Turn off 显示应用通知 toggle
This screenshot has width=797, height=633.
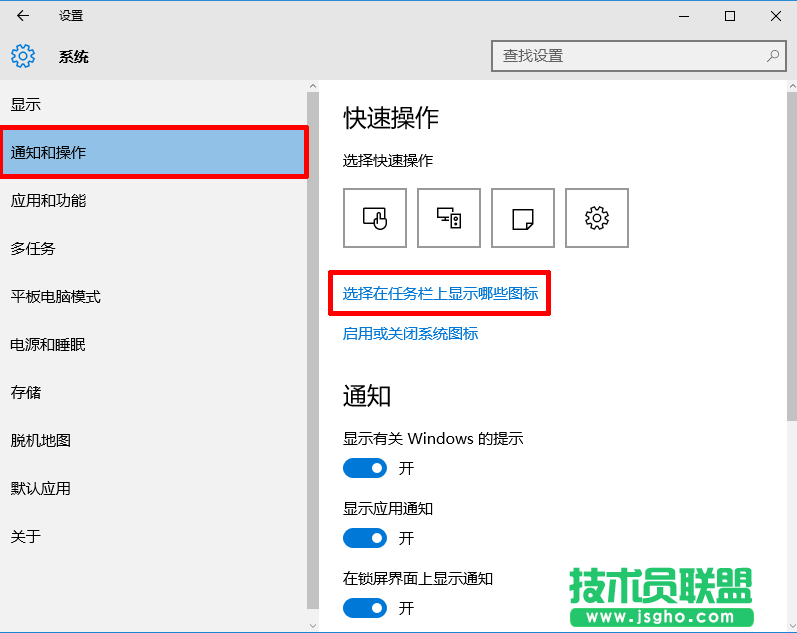tap(365, 538)
